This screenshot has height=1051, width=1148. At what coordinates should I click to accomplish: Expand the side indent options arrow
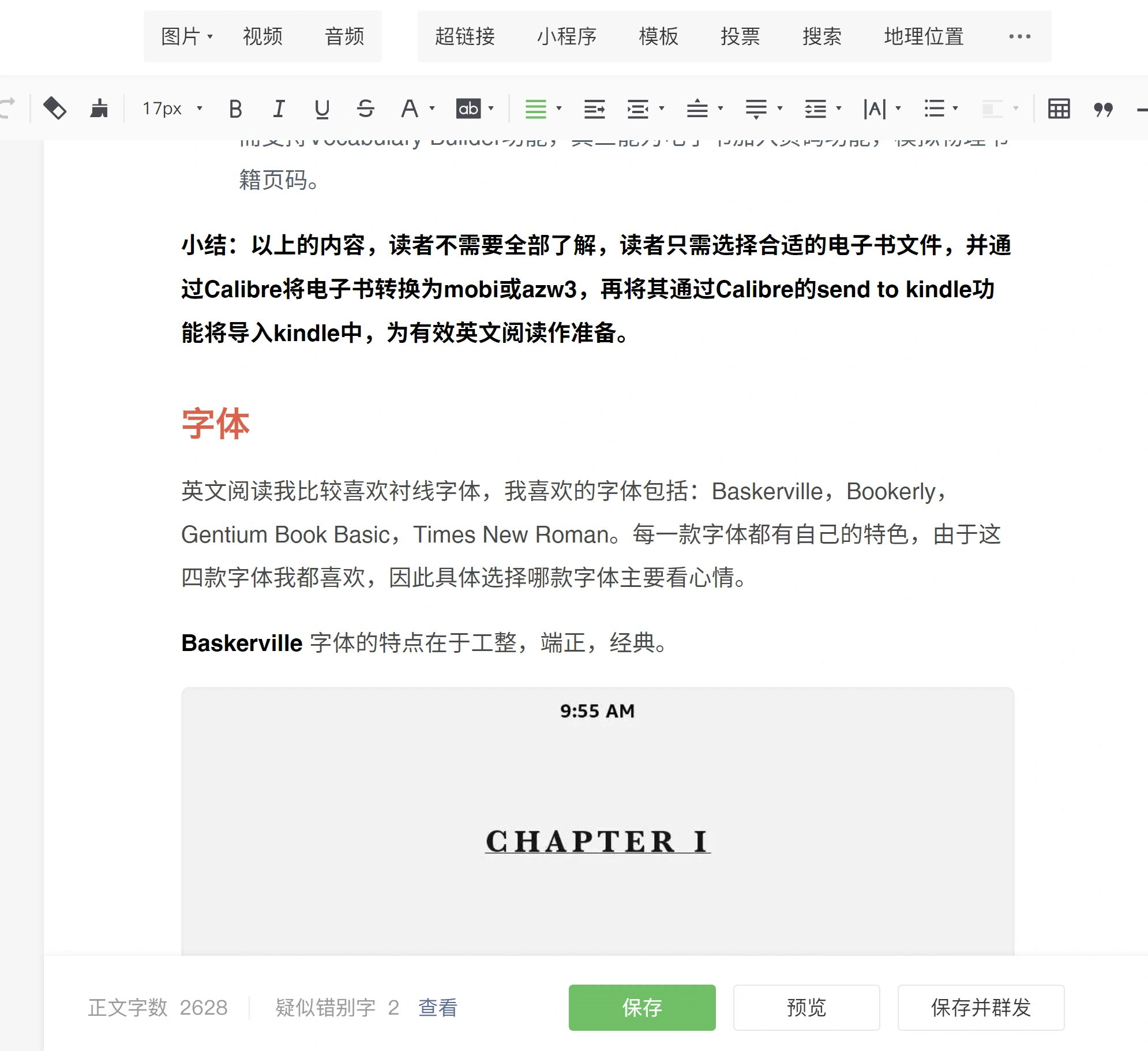(662, 108)
